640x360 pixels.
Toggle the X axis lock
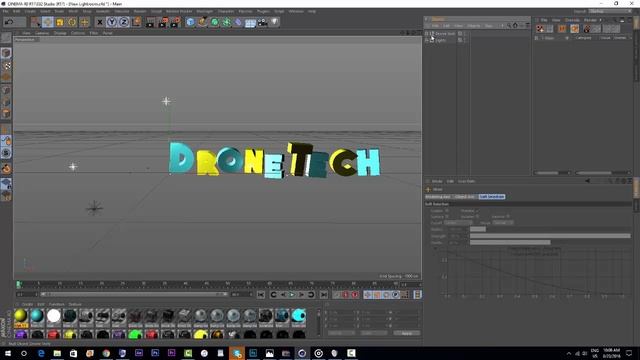pos(100,22)
